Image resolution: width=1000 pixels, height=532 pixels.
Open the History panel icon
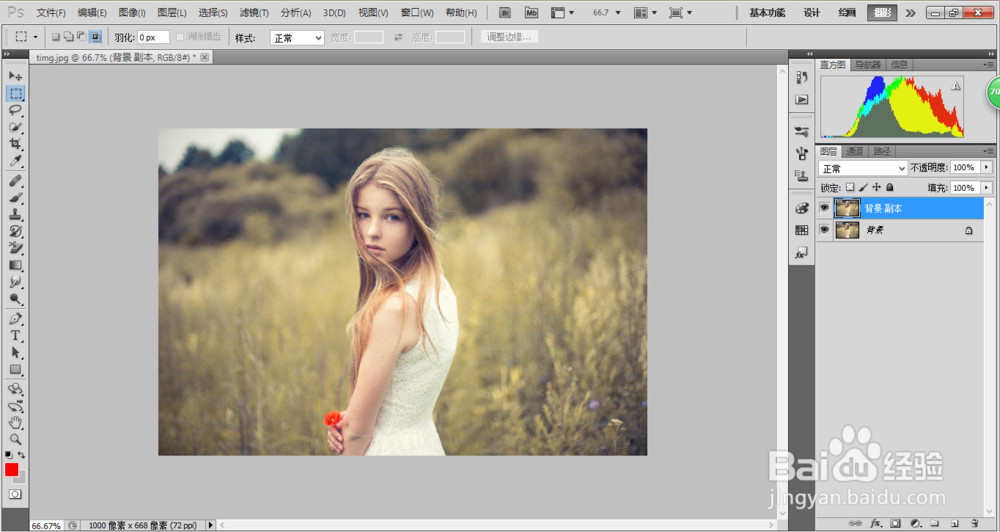pos(802,78)
